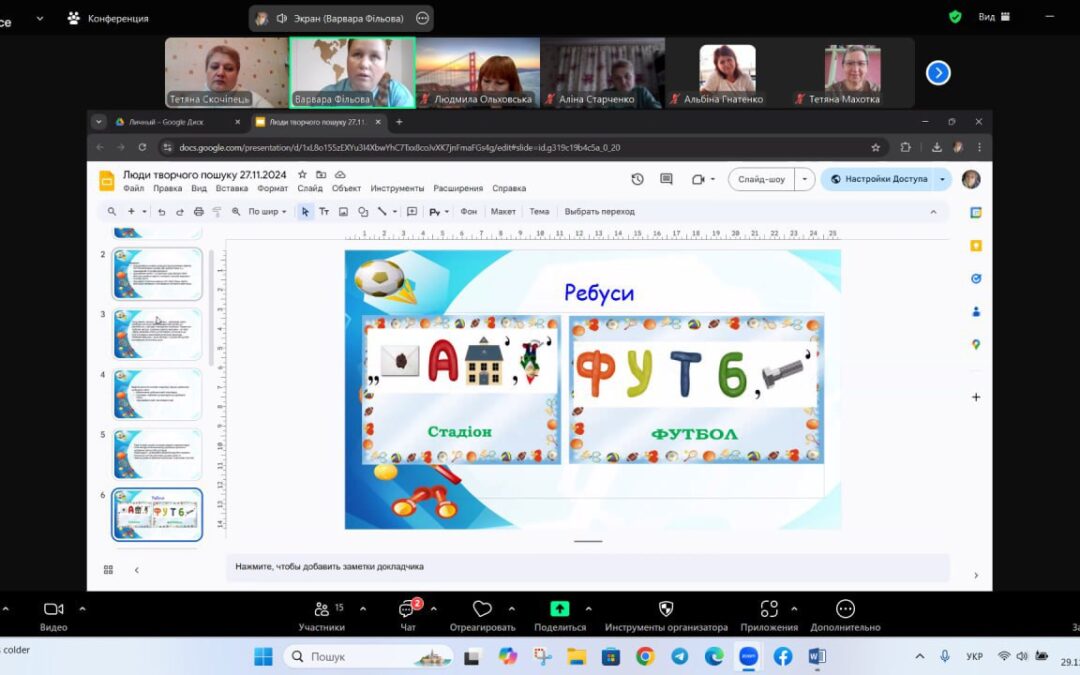Open the Участники participants list
This screenshot has width=1080, height=675.
[x=321, y=610]
